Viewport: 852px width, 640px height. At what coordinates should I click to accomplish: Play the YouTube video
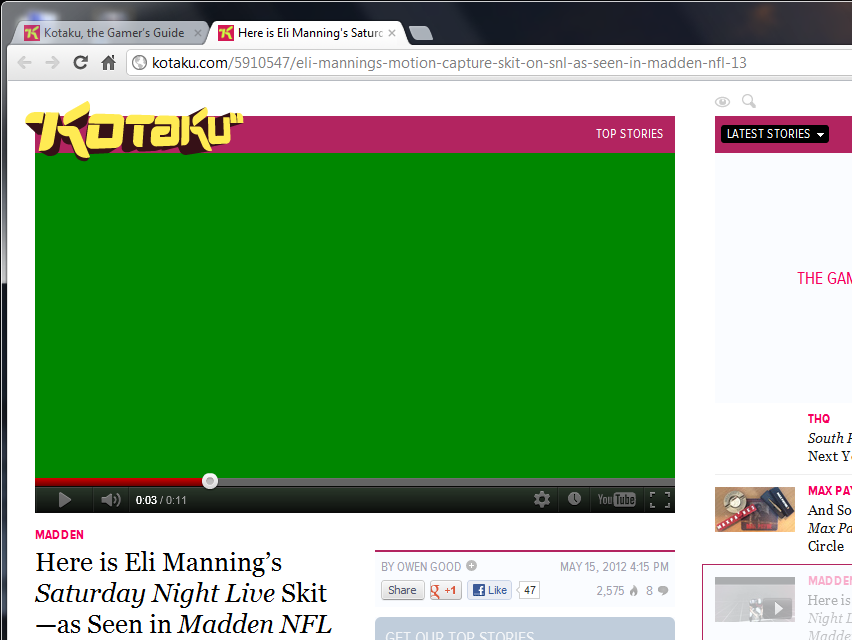tap(65, 500)
